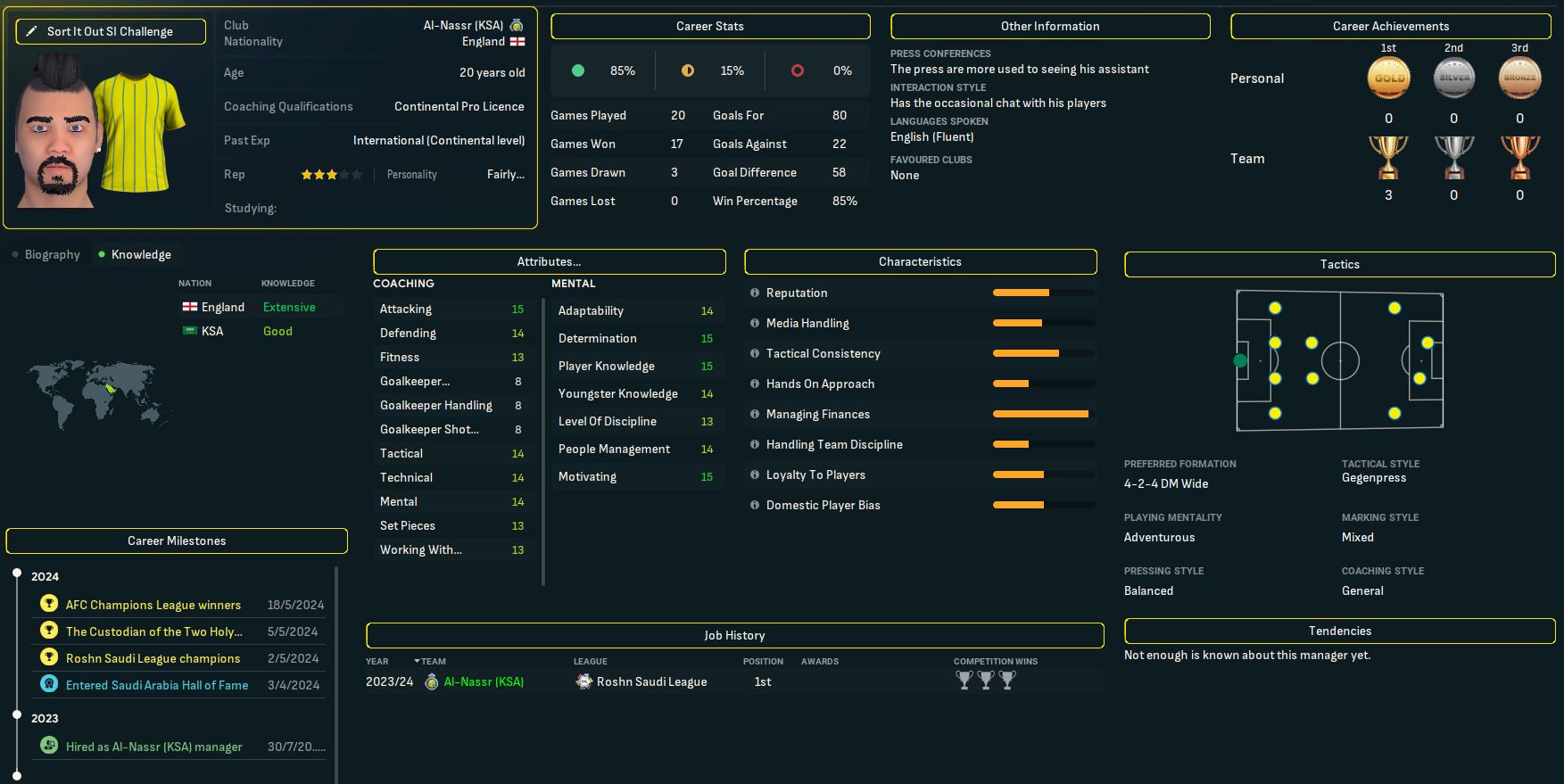Open the Tactics panel header
The image size is (1564, 784).
point(1340,264)
